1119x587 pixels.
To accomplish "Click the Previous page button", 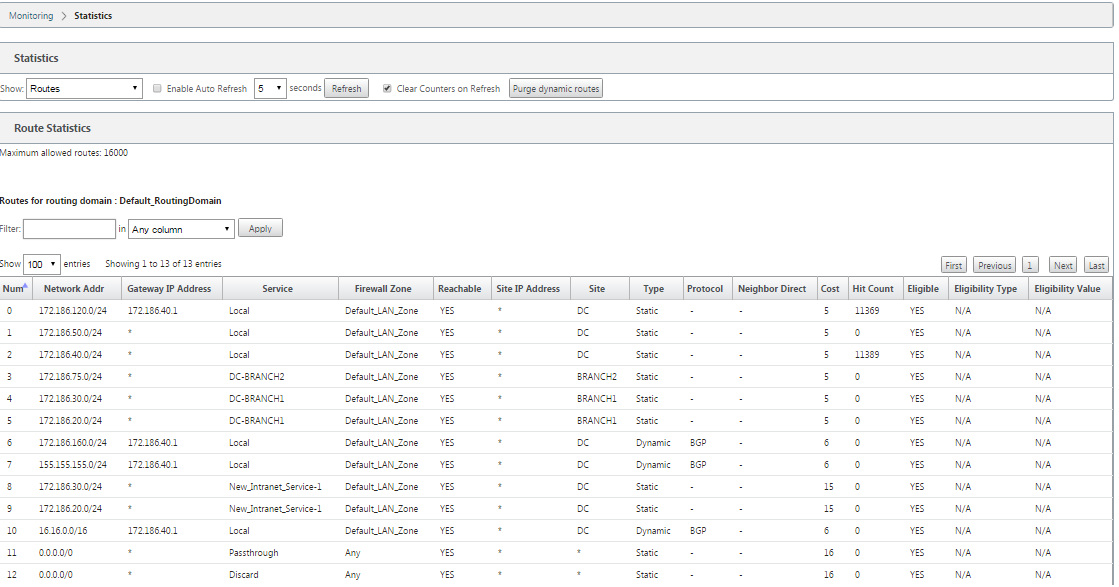I will [995, 265].
